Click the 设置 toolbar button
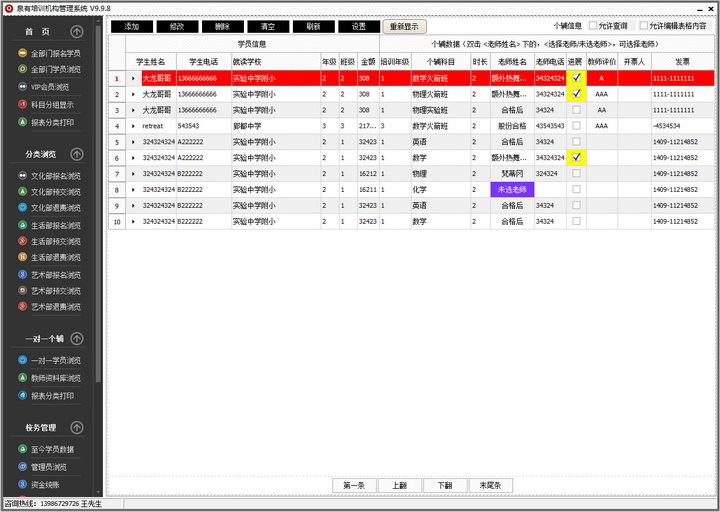This screenshot has width=720, height=512. (359, 27)
